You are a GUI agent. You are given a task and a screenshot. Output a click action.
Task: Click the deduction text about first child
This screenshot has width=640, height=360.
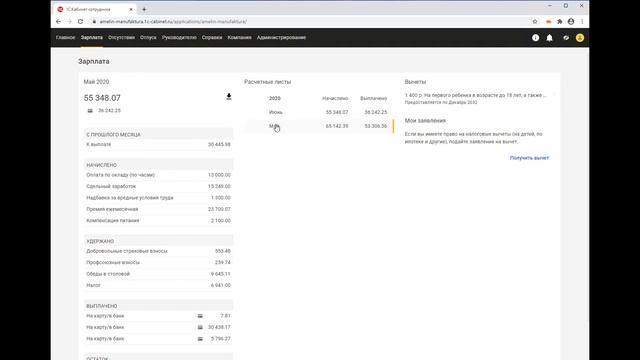pyautogui.click(x=476, y=95)
